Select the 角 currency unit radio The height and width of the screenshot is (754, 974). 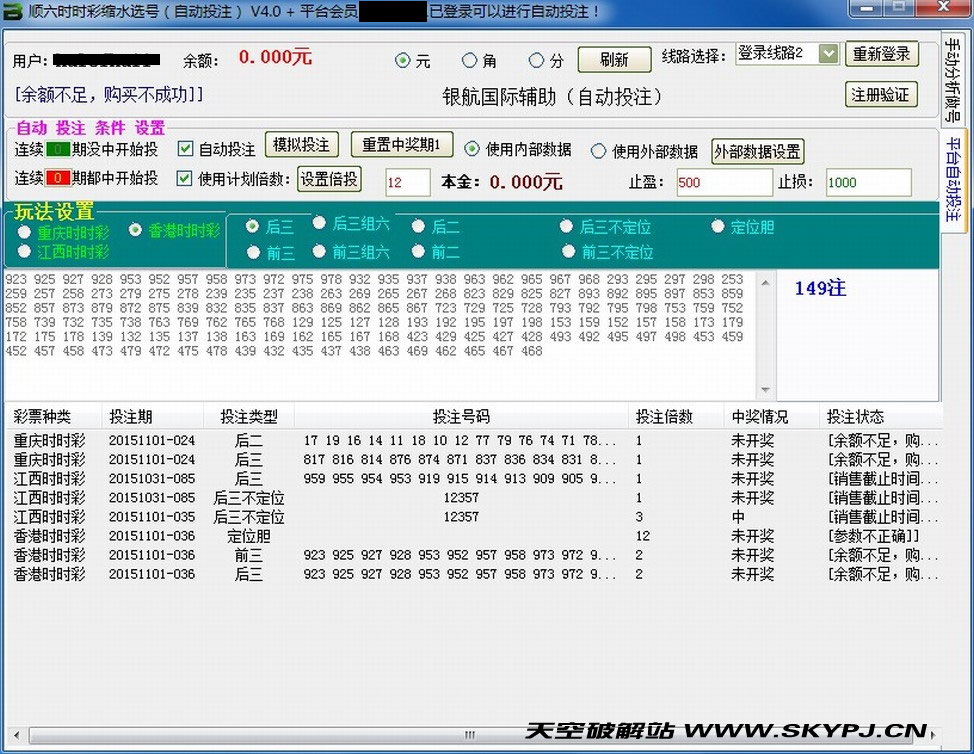(x=469, y=61)
